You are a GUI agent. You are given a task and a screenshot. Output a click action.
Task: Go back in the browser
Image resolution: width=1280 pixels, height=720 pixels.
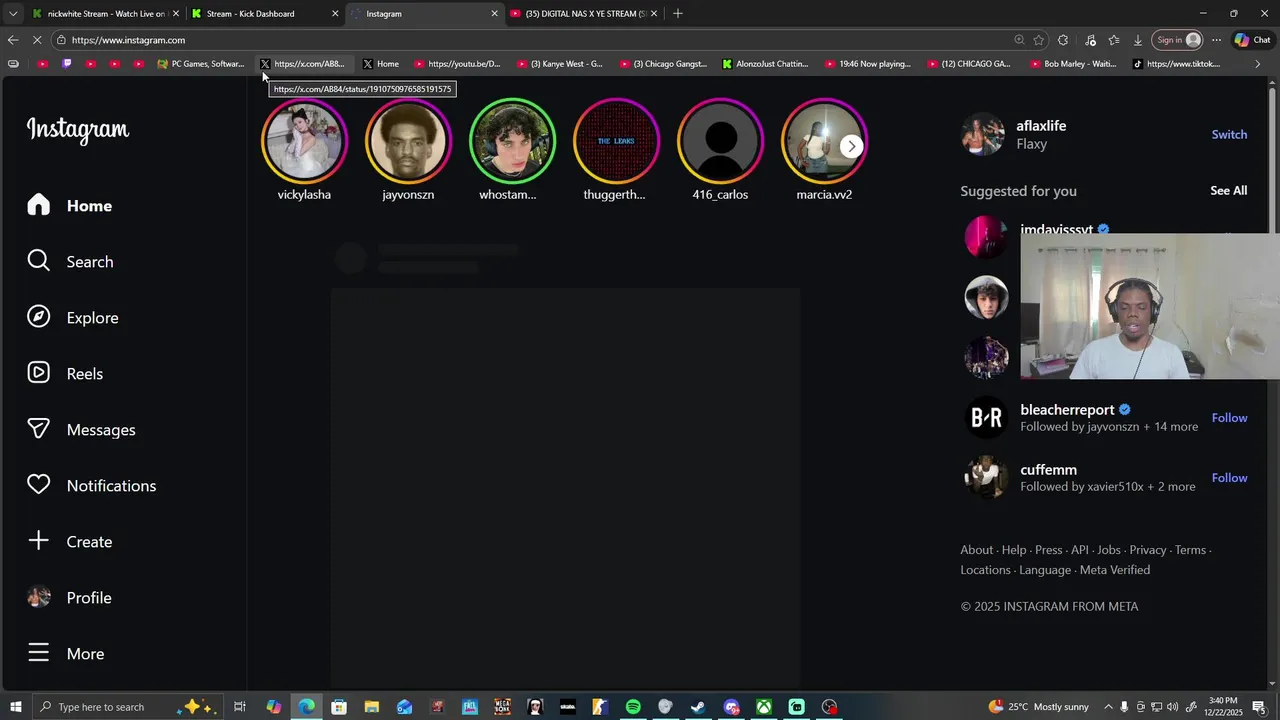click(x=13, y=40)
